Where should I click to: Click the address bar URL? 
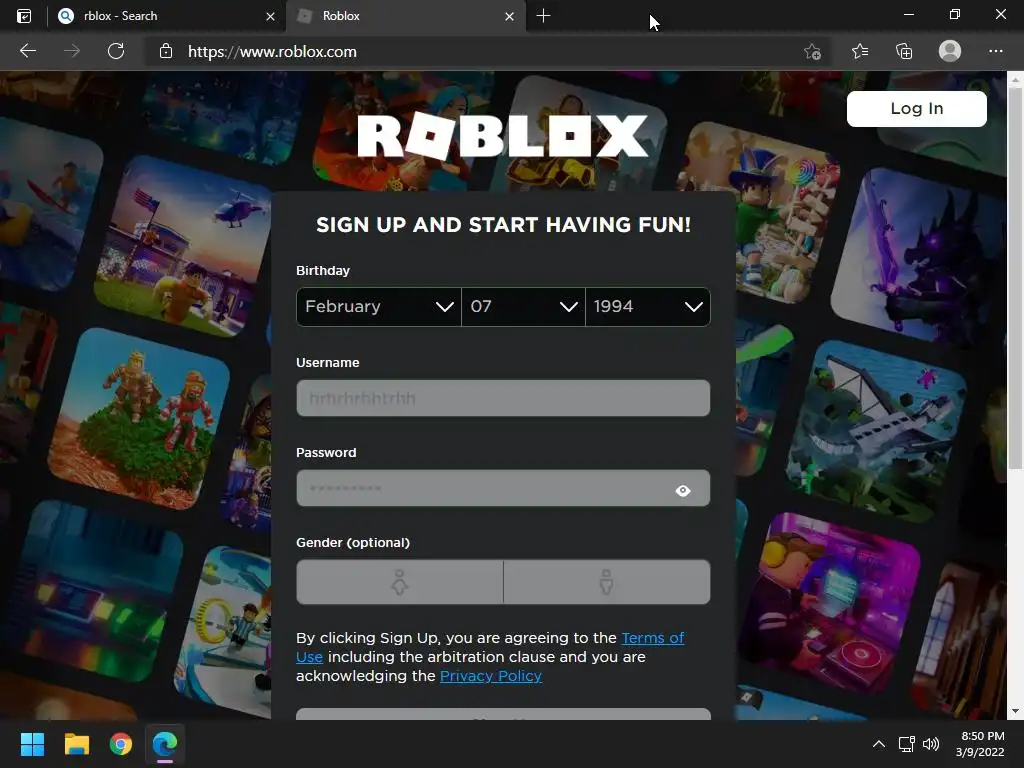pyautogui.click(x=272, y=52)
